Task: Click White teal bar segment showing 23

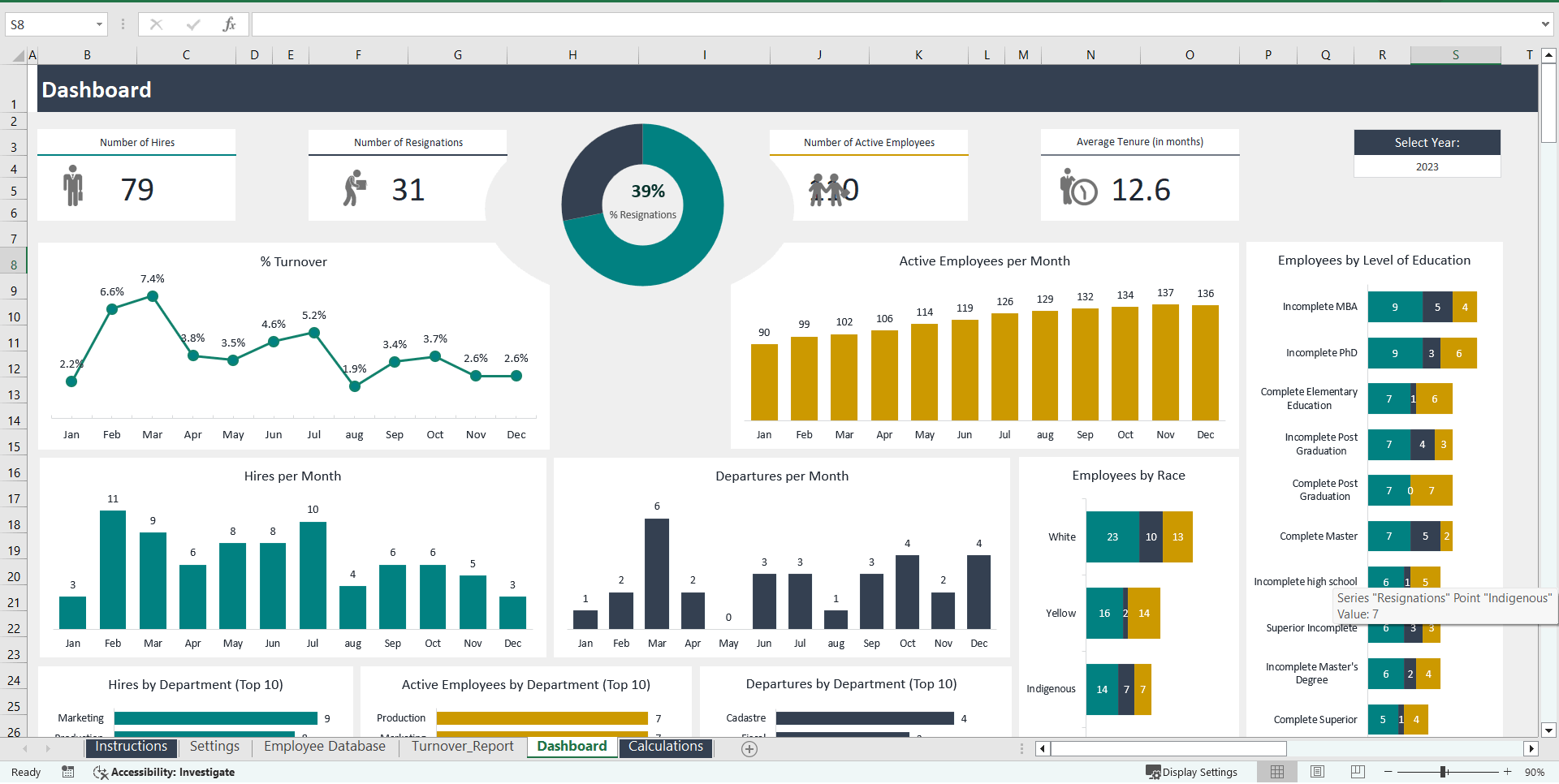Action: click(x=1112, y=536)
